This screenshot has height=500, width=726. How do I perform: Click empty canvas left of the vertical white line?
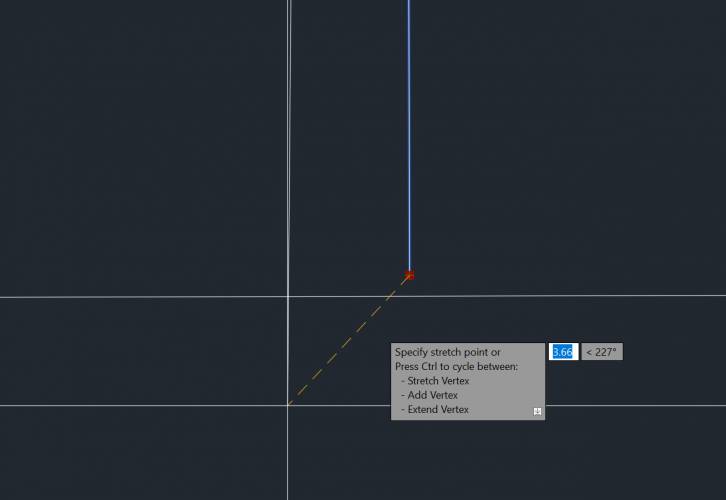point(140,150)
